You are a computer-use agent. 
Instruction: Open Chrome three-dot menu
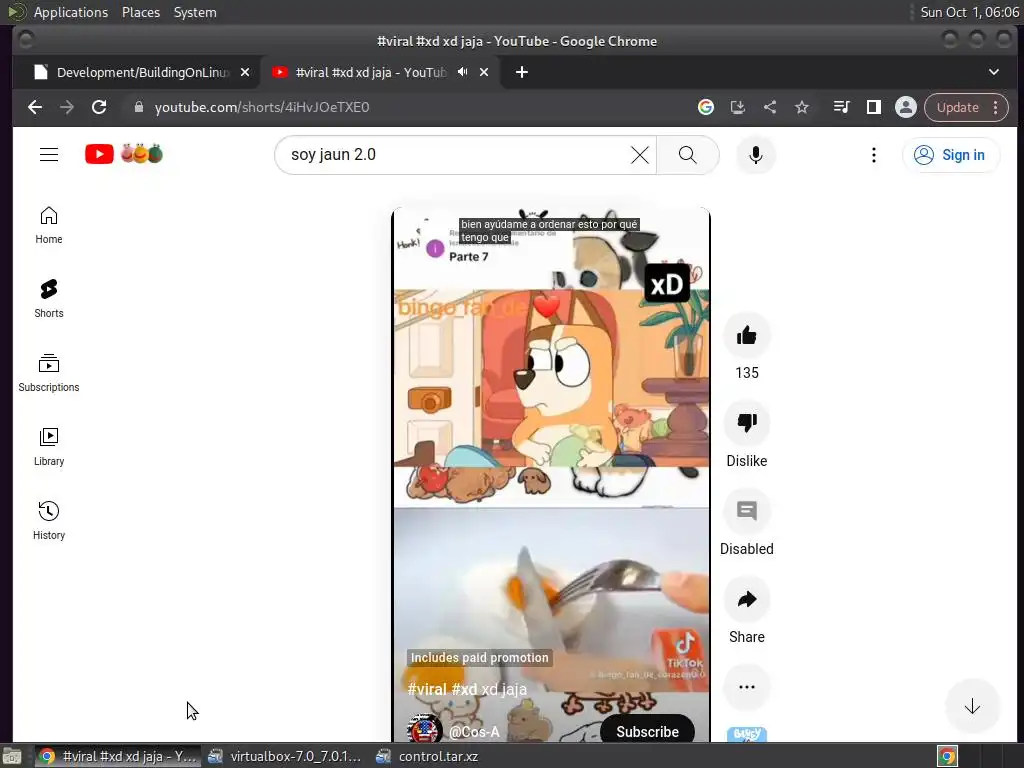point(996,107)
